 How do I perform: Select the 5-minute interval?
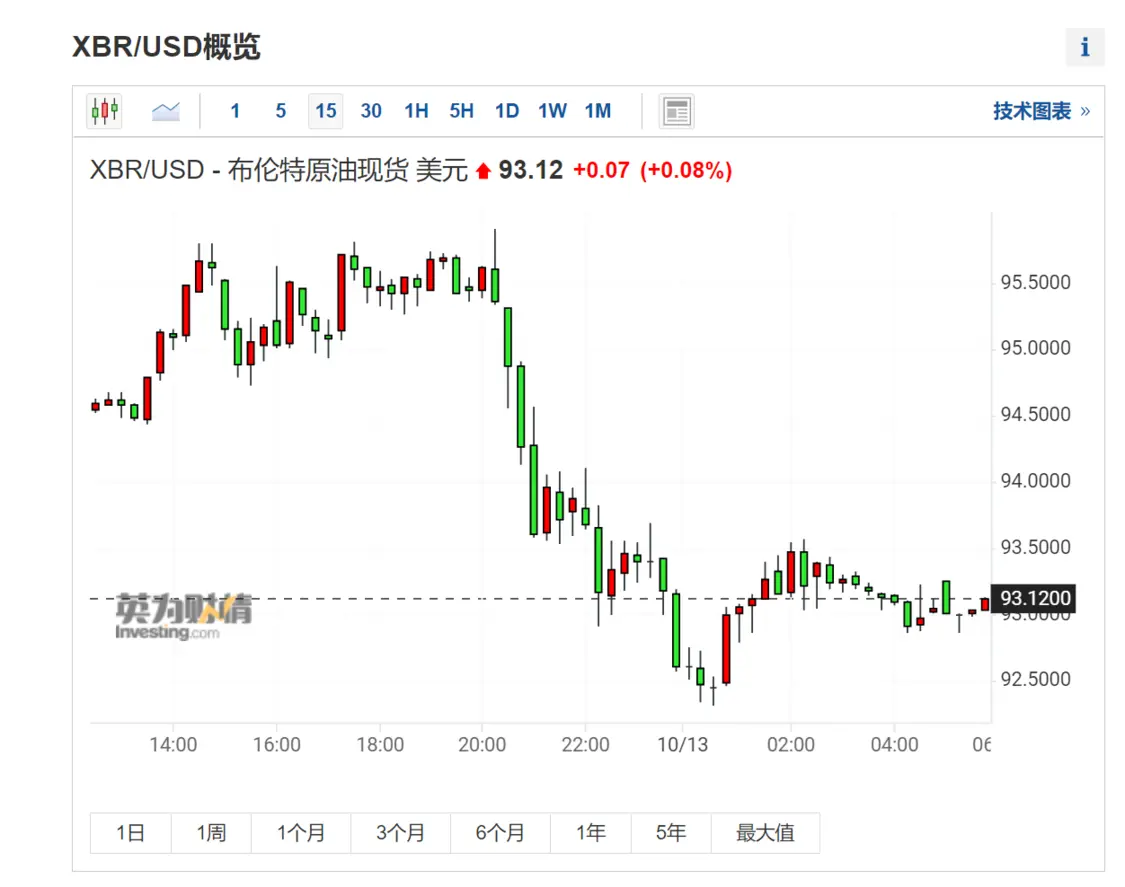point(281,111)
